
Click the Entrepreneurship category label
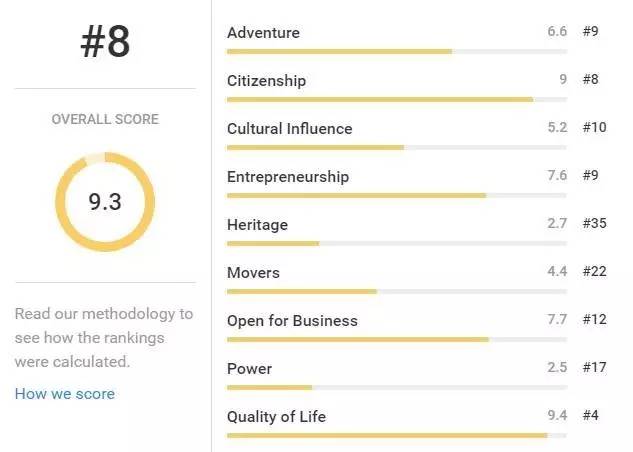[x=288, y=177]
